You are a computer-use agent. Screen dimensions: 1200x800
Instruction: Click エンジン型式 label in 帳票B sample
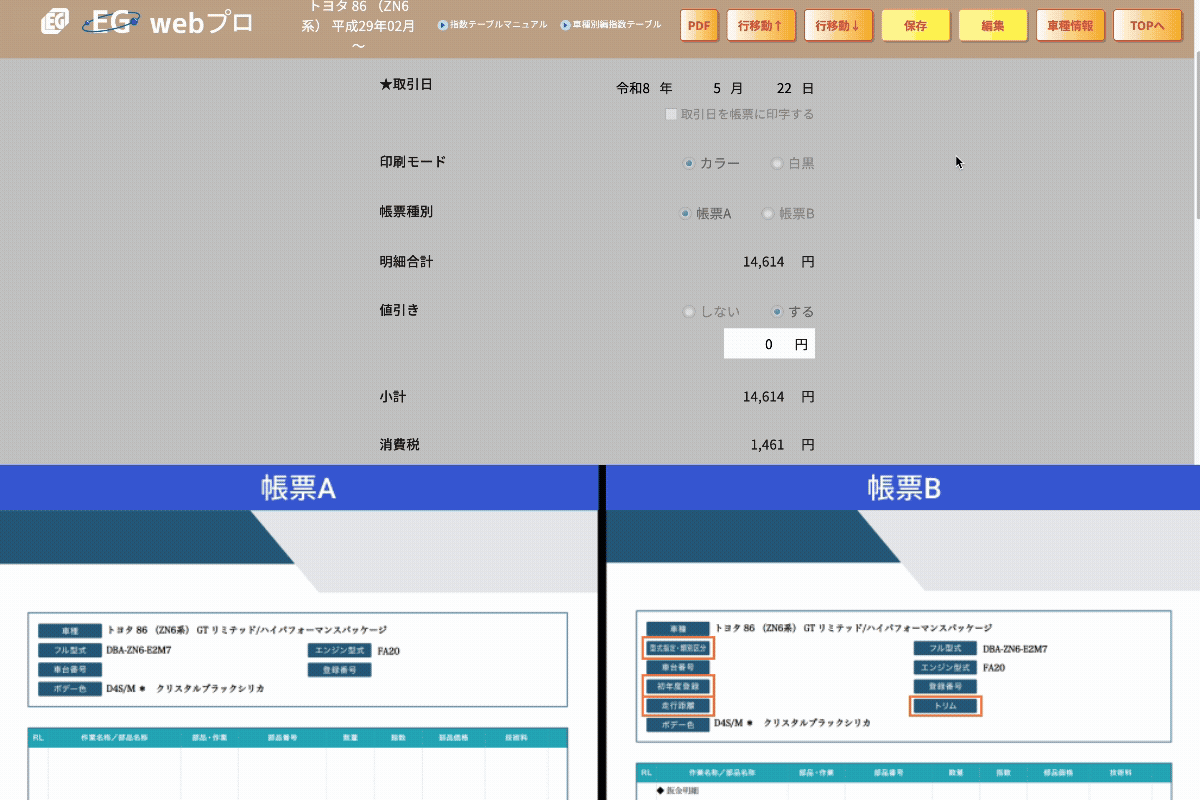[946, 667]
